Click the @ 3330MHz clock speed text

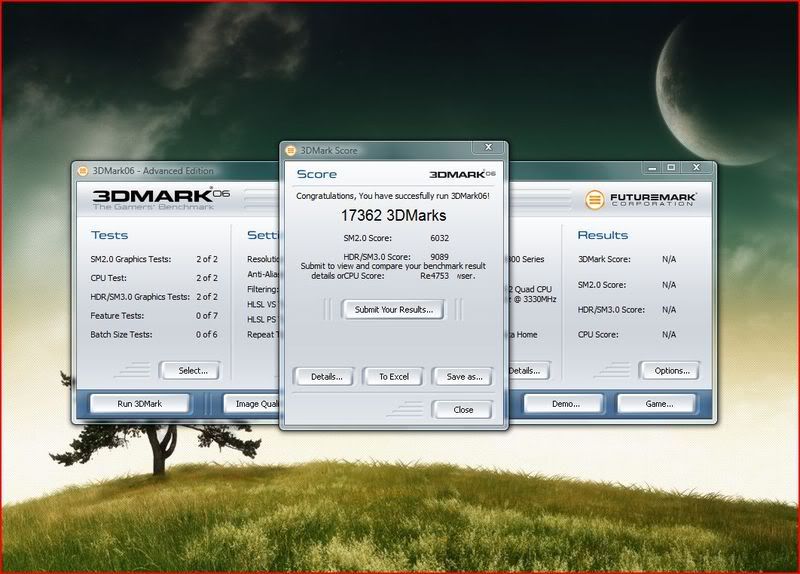tap(535, 299)
